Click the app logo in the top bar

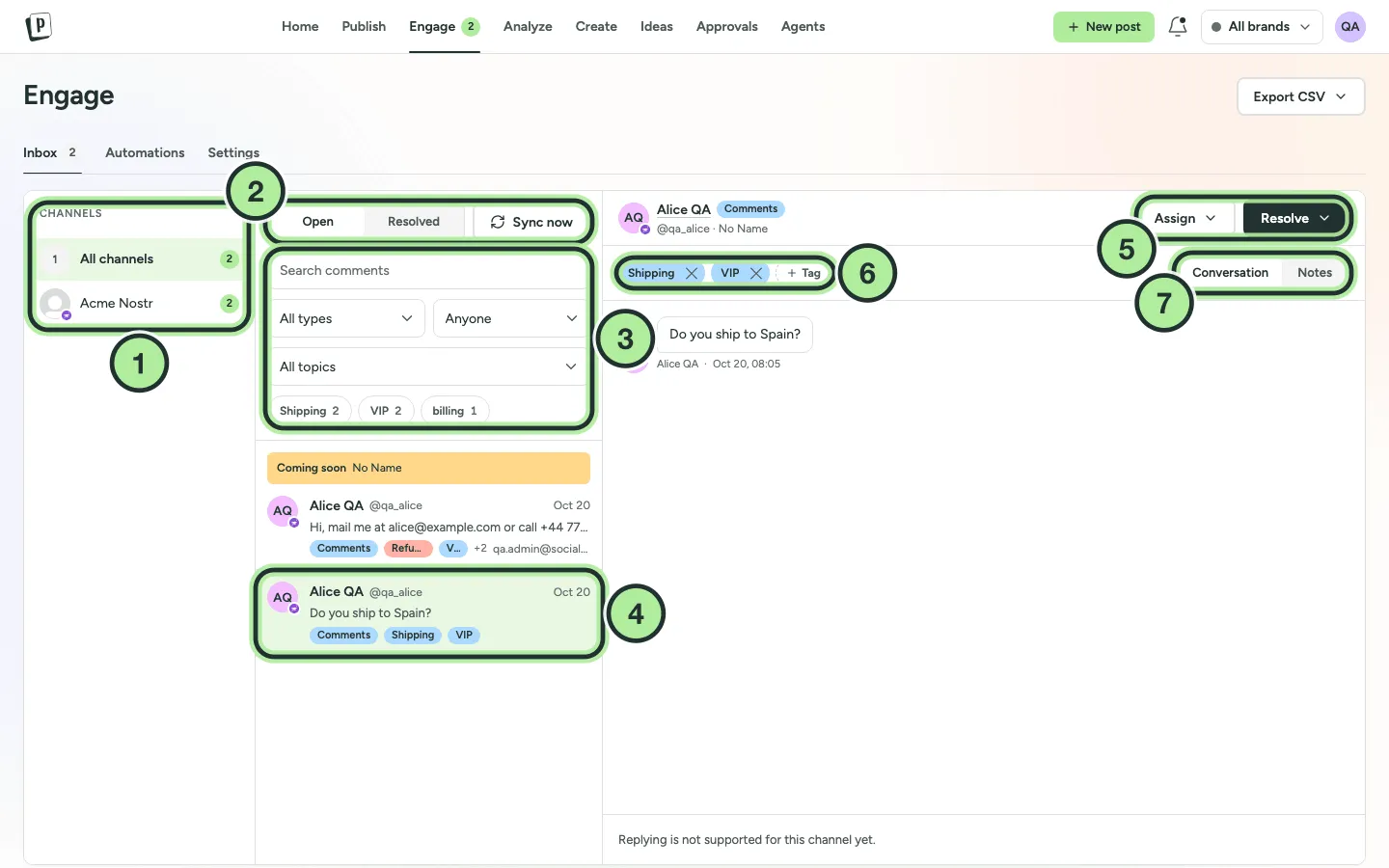(38, 26)
